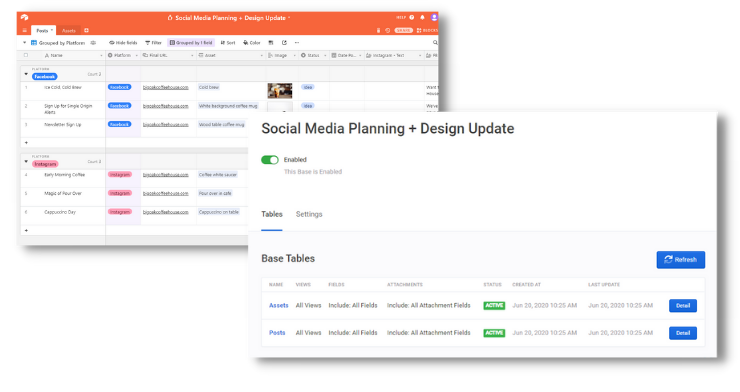Collapse the Facebook group
Viewport: 740px width, 392px height.
point(26,74)
